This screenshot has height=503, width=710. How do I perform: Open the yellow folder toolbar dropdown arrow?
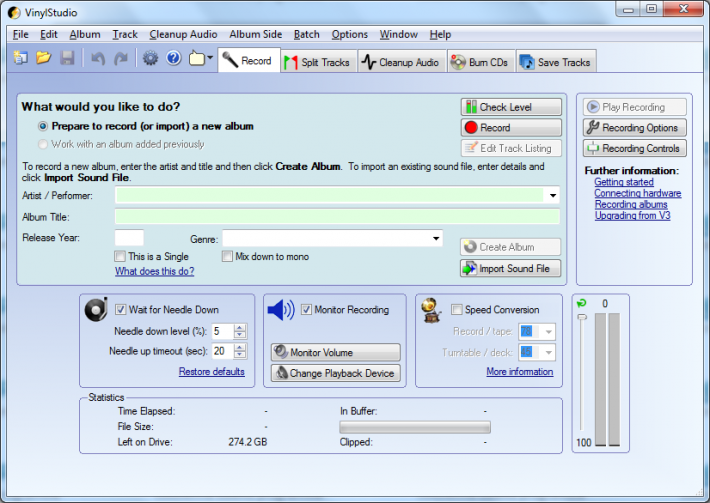(210, 58)
